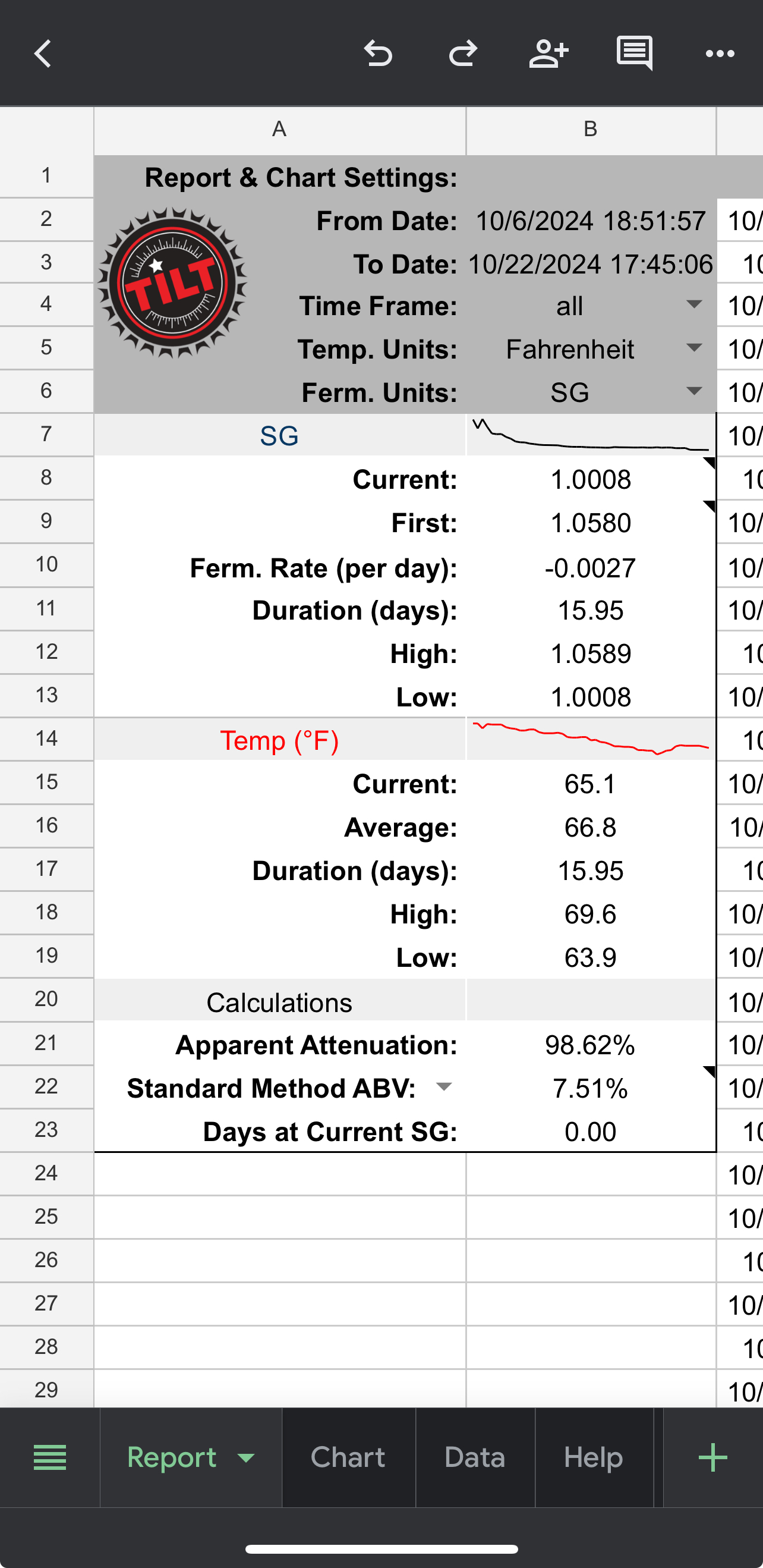The height and width of the screenshot is (1568, 763).
Task: Open the comments icon
Action: point(634,53)
